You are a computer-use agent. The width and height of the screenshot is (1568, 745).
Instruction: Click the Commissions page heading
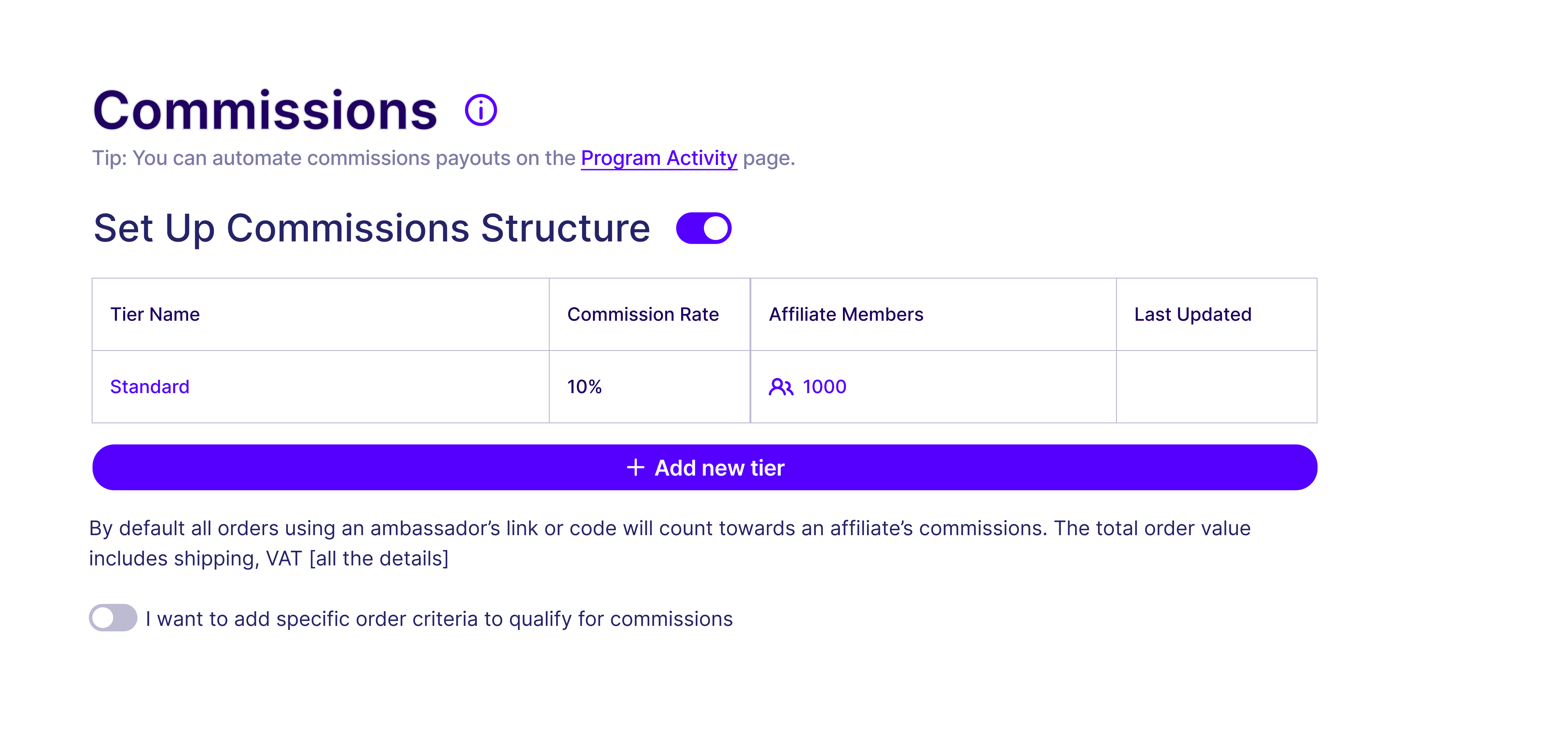pyautogui.click(x=265, y=111)
